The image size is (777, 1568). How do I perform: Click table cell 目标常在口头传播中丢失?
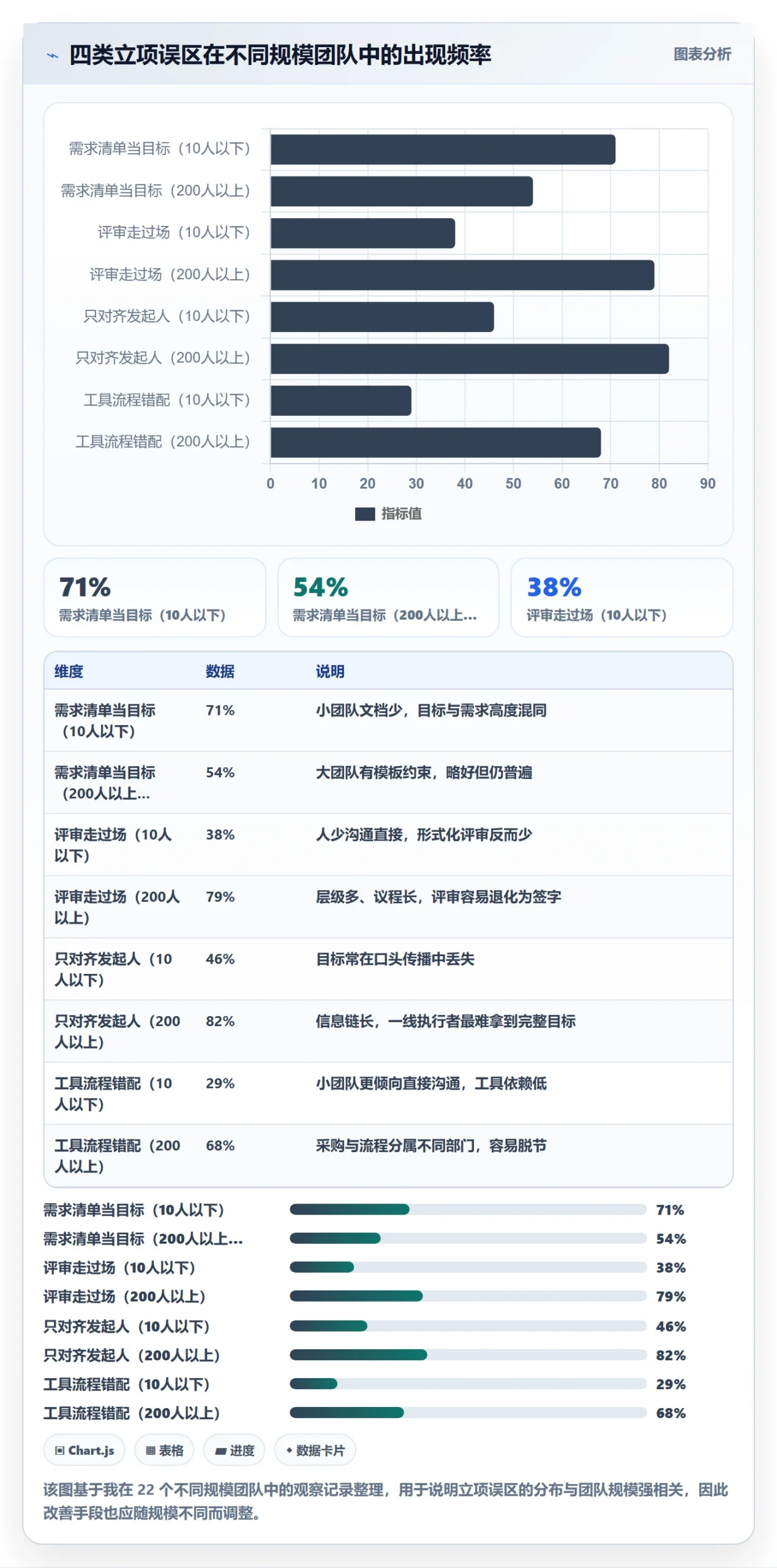coord(395,959)
